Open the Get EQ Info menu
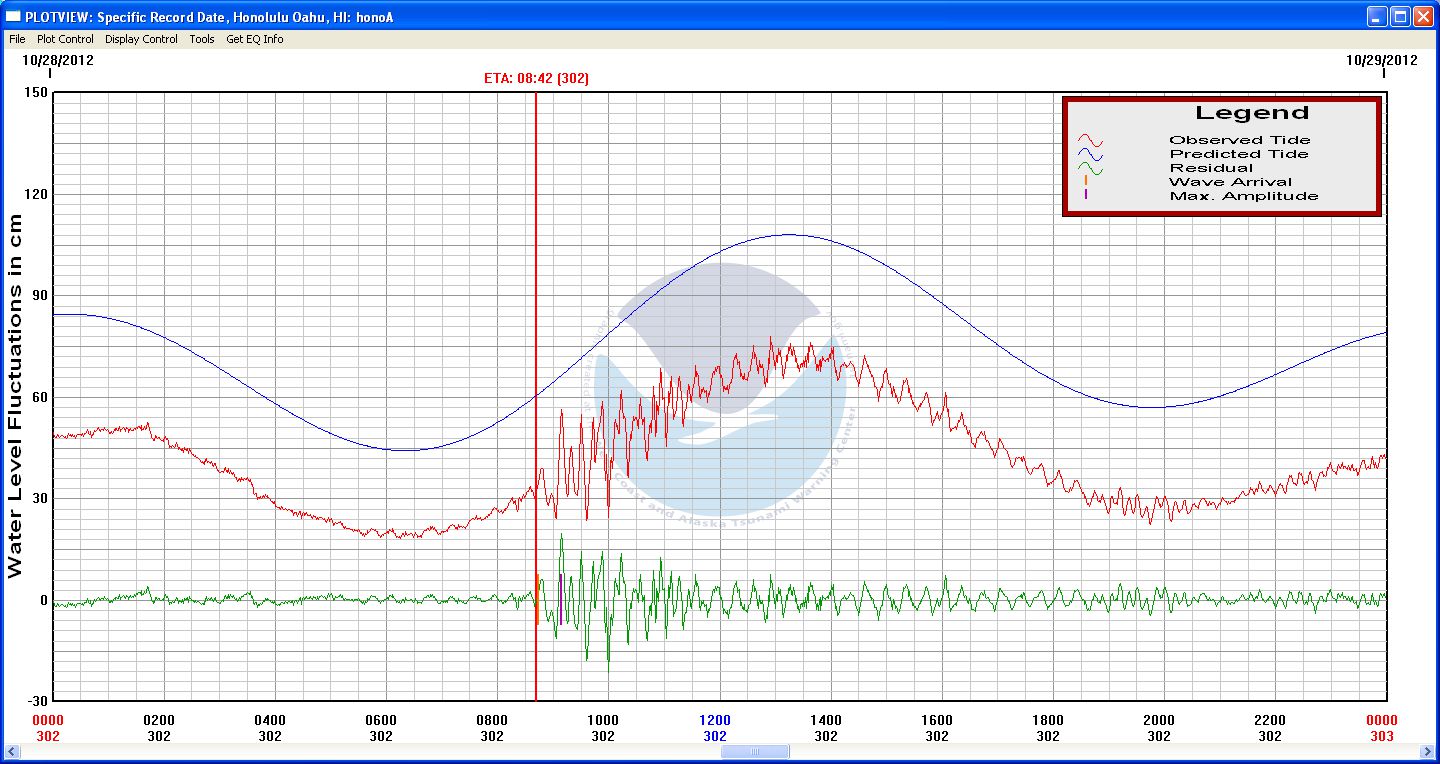 [x=254, y=39]
